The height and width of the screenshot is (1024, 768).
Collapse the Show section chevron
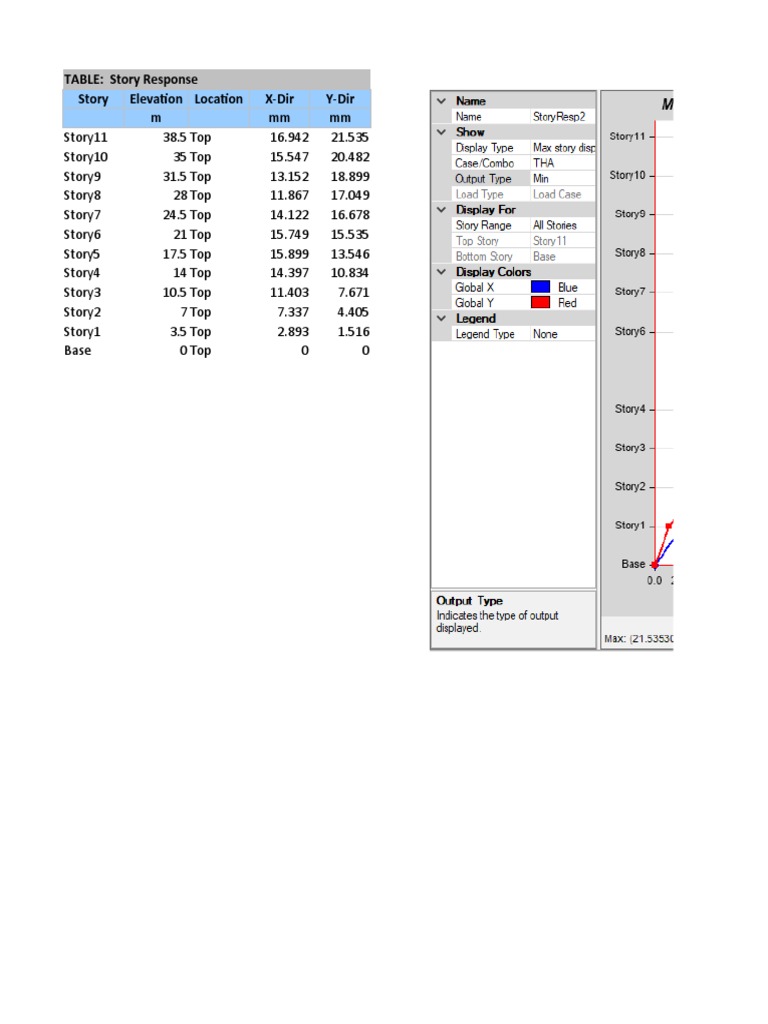coord(441,132)
